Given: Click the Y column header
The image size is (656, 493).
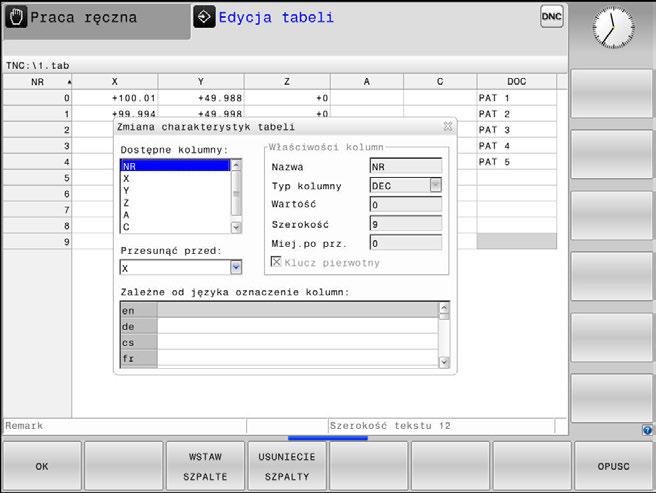Looking at the screenshot, I should coord(201,82).
